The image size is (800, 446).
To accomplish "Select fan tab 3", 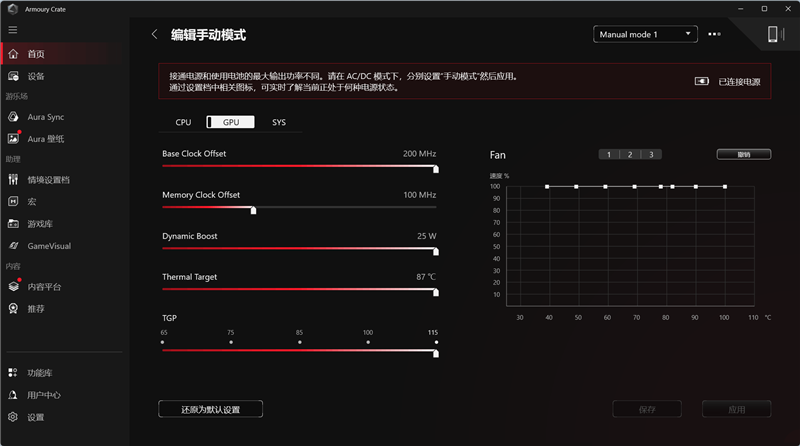I will pos(651,155).
